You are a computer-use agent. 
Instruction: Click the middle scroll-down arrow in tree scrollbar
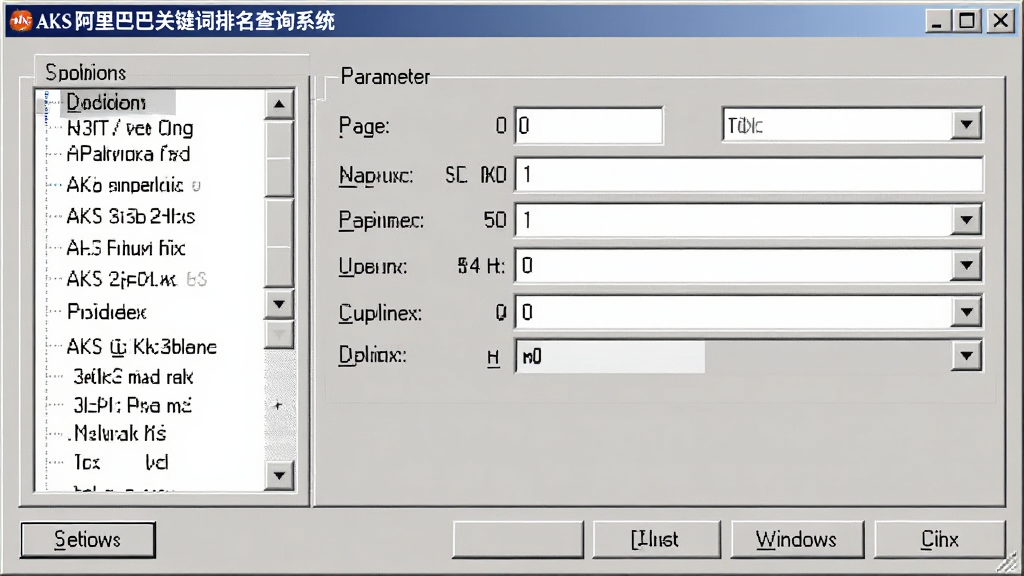[x=280, y=304]
